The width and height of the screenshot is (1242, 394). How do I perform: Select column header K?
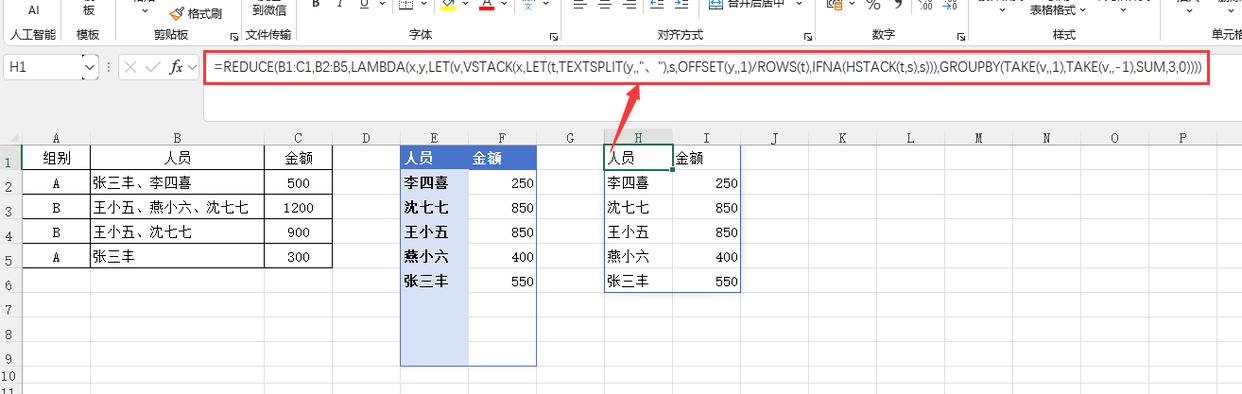point(842,137)
